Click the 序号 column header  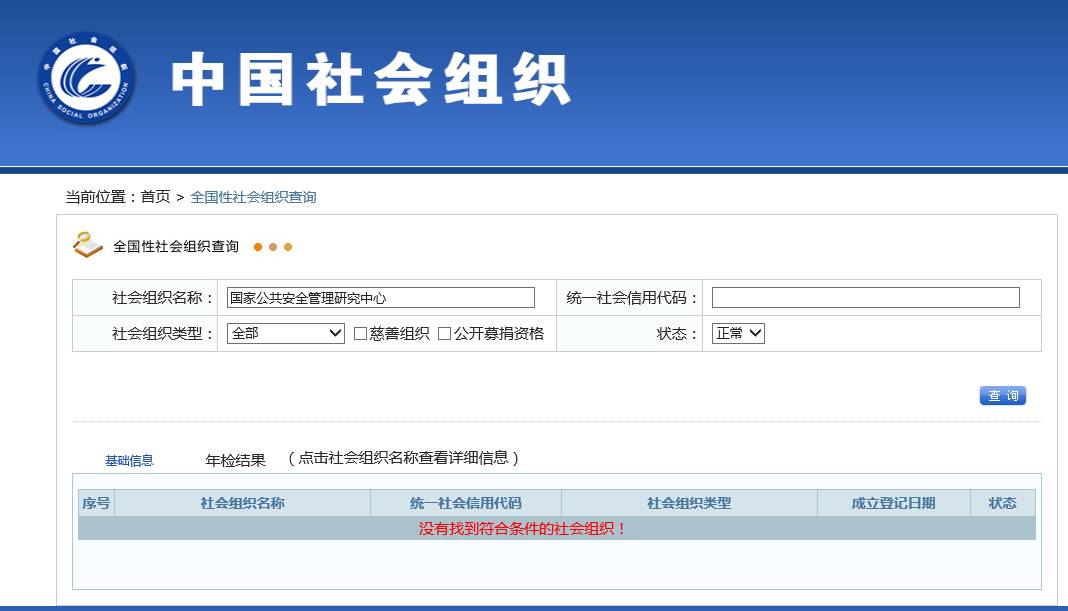pos(96,503)
